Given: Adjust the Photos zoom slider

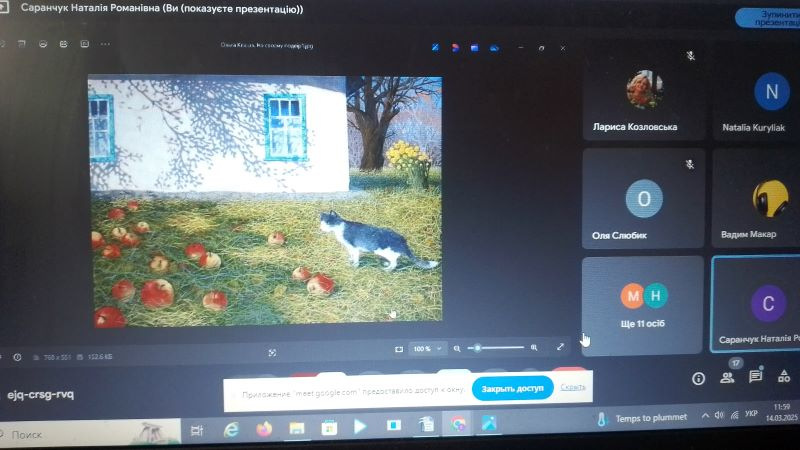Looking at the screenshot, I should (496, 348).
